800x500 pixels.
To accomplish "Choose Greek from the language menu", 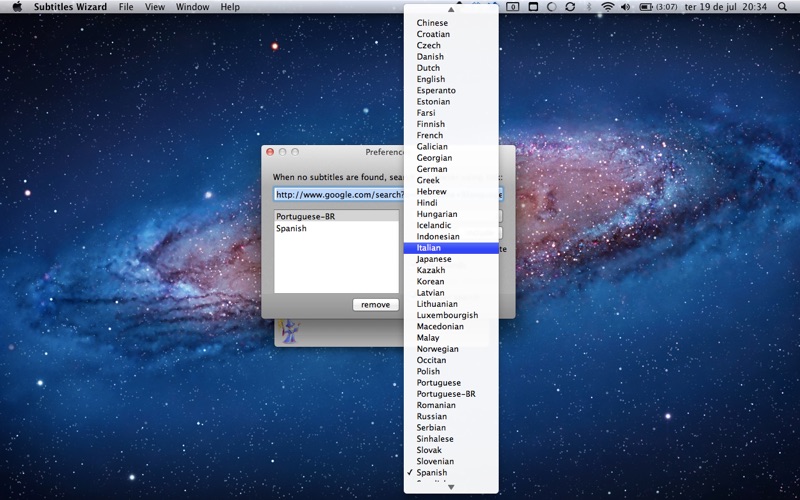I will coord(451,180).
